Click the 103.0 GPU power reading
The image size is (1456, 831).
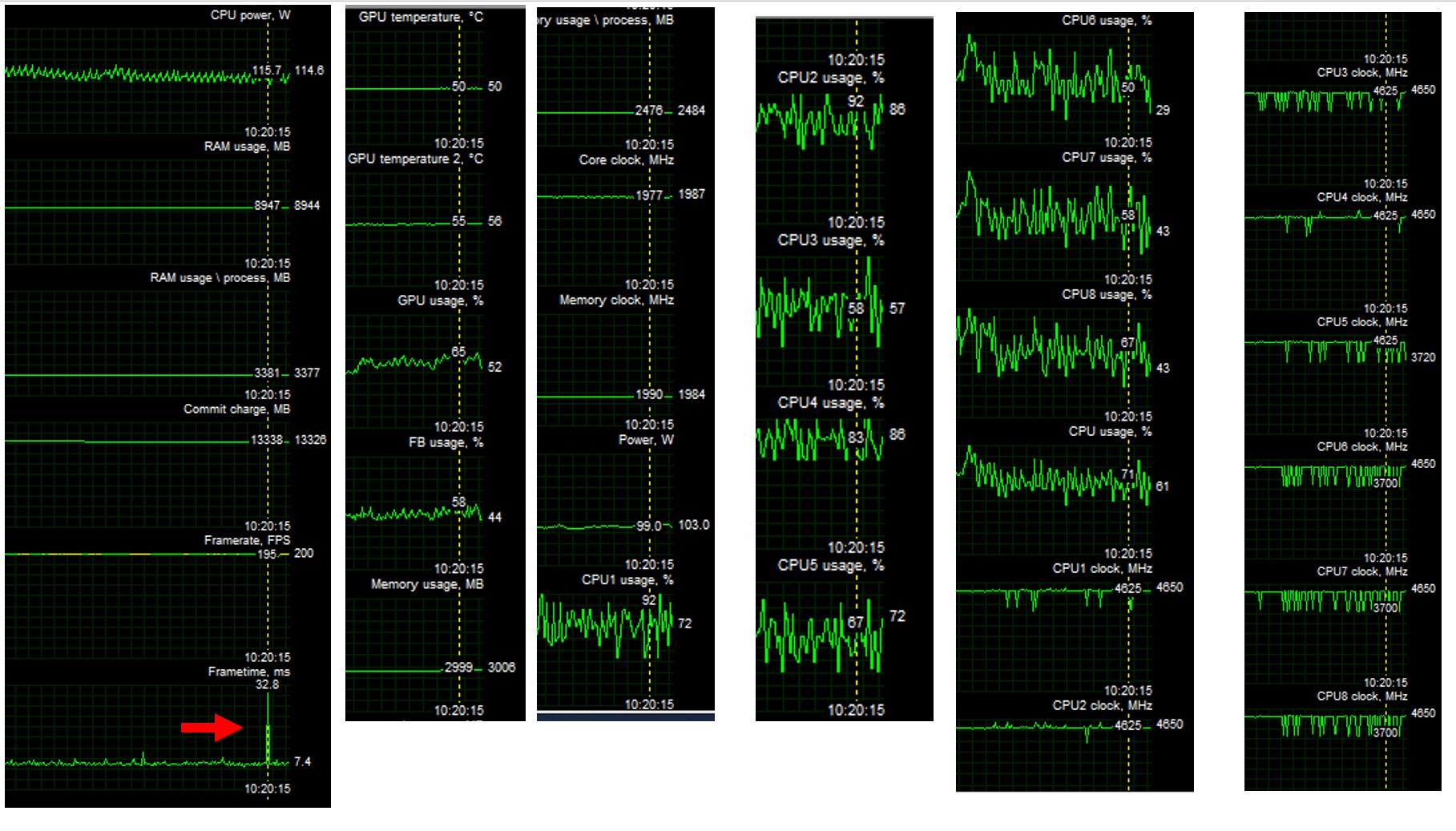694,526
